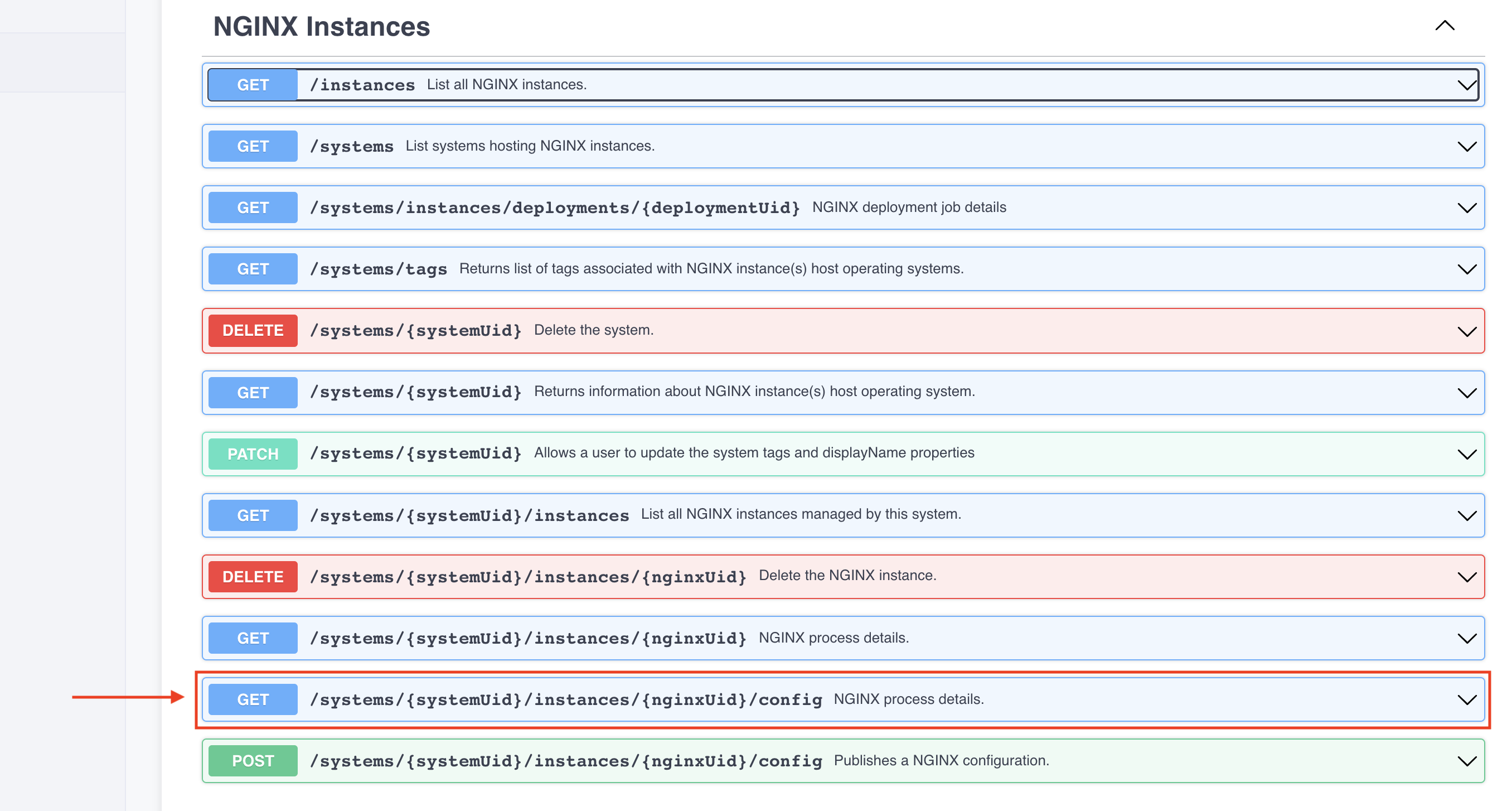
Task: Click GET badge for /systems/tags
Action: (253, 269)
